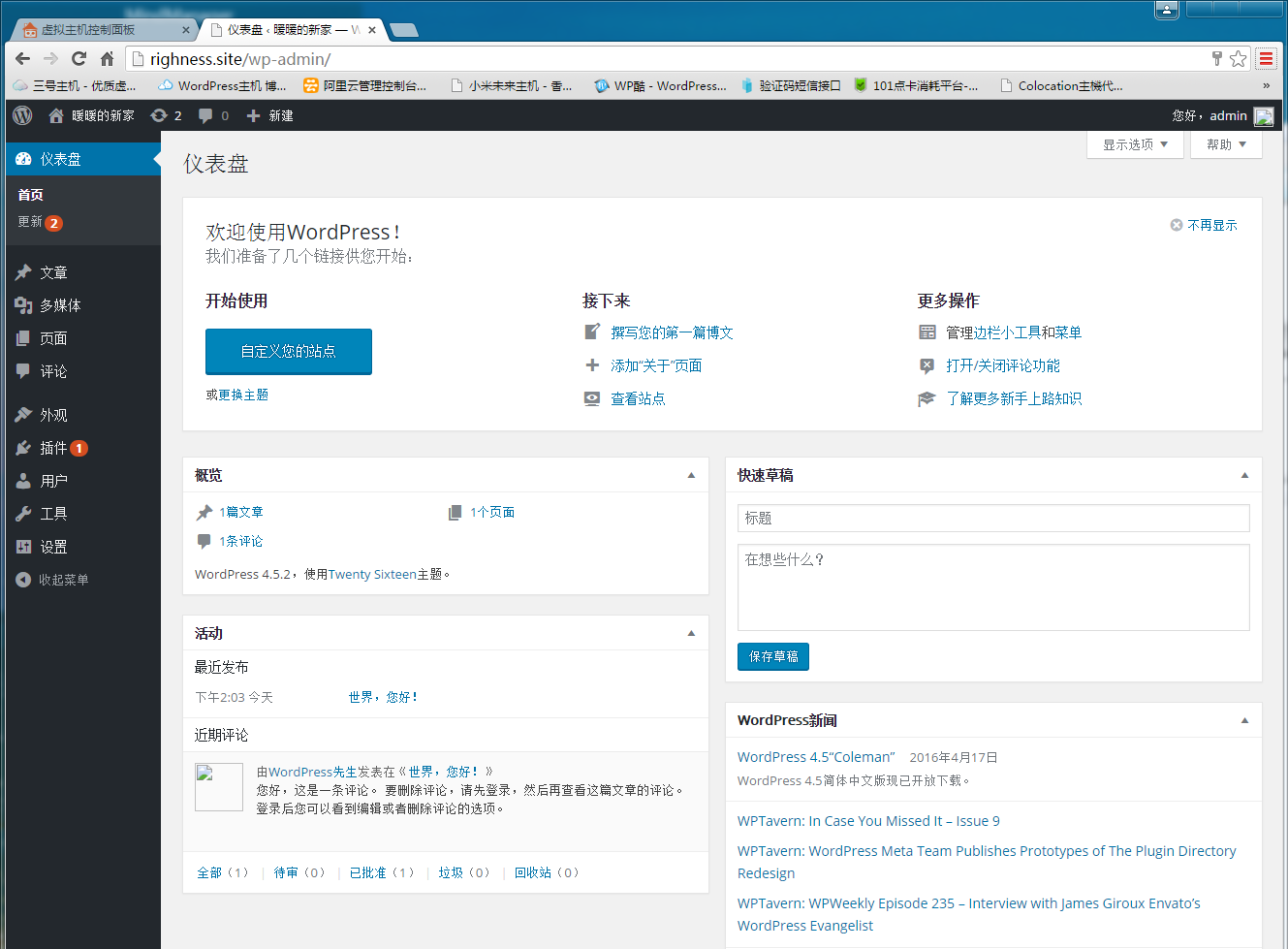
Task: Click 撰写您的第一篇博文 link
Action: tap(672, 332)
